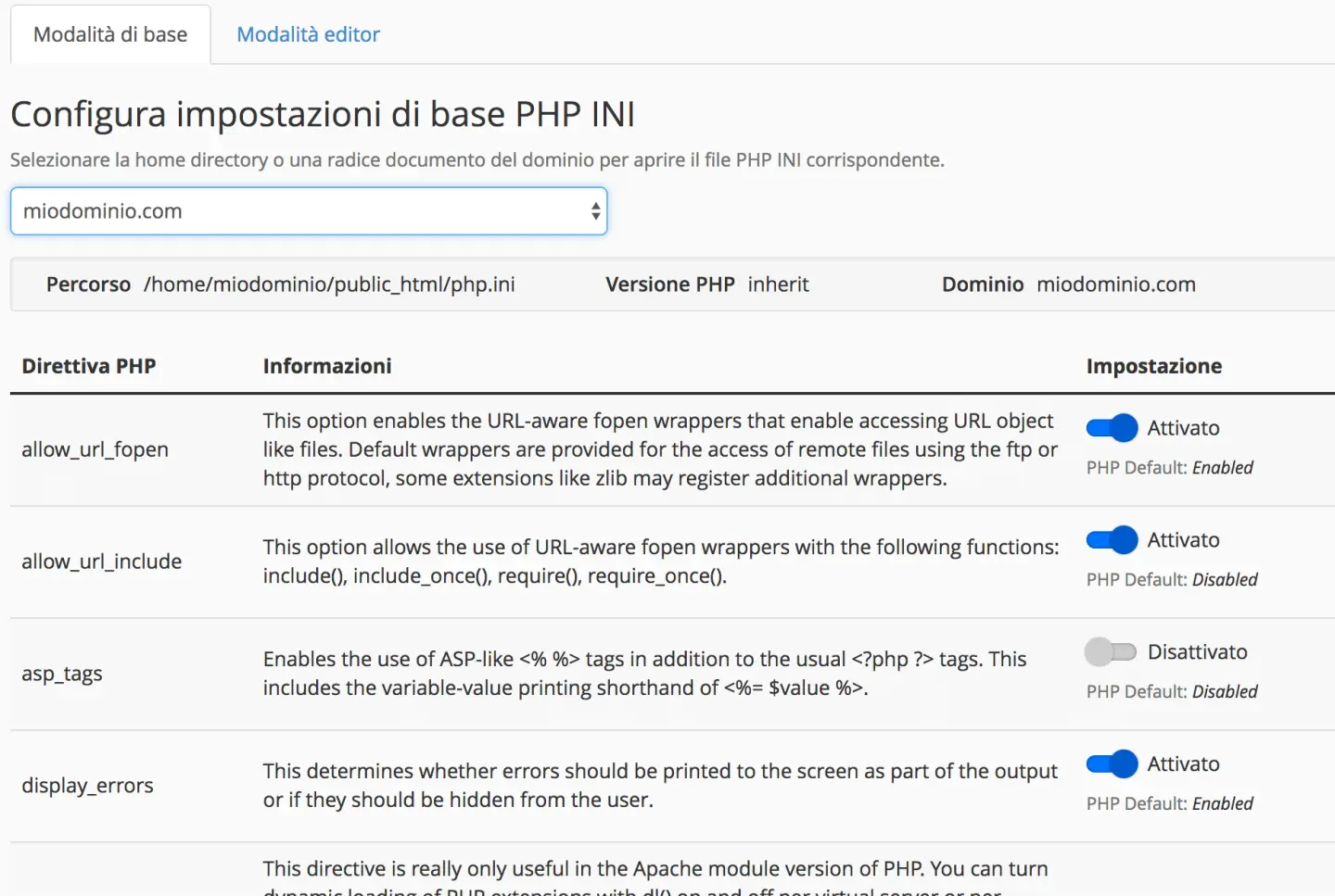Select the Modalità di base tab
The height and width of the screenshot is (896, 1335).
[x=110, y=34]
